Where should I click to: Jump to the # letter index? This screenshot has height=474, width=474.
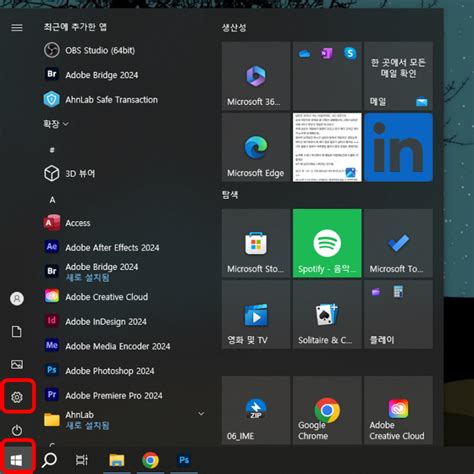click(52, 150)
